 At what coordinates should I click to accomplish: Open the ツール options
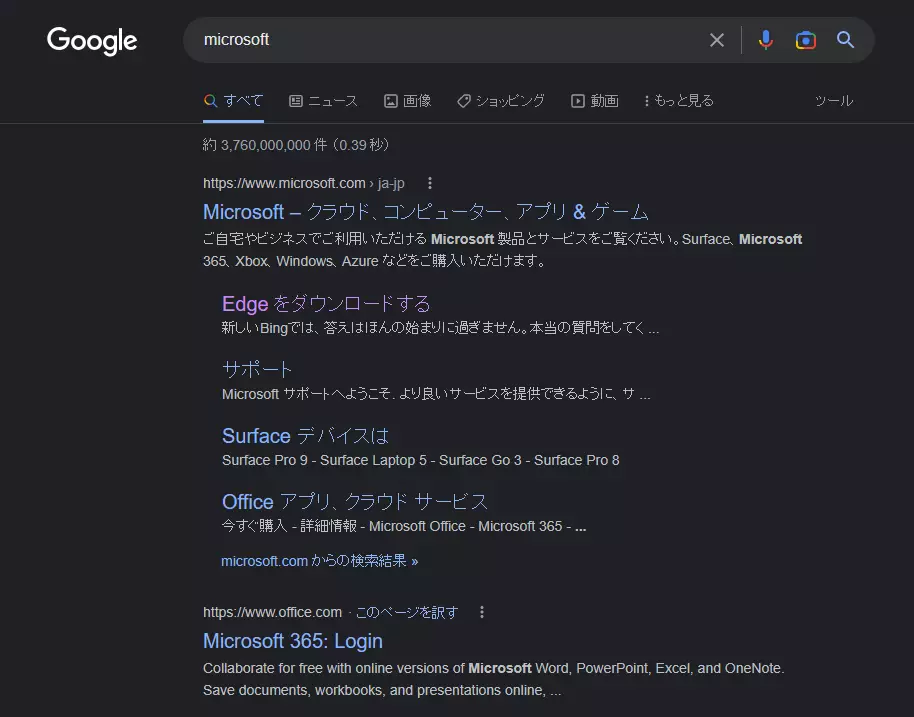[x=834, y=101]
